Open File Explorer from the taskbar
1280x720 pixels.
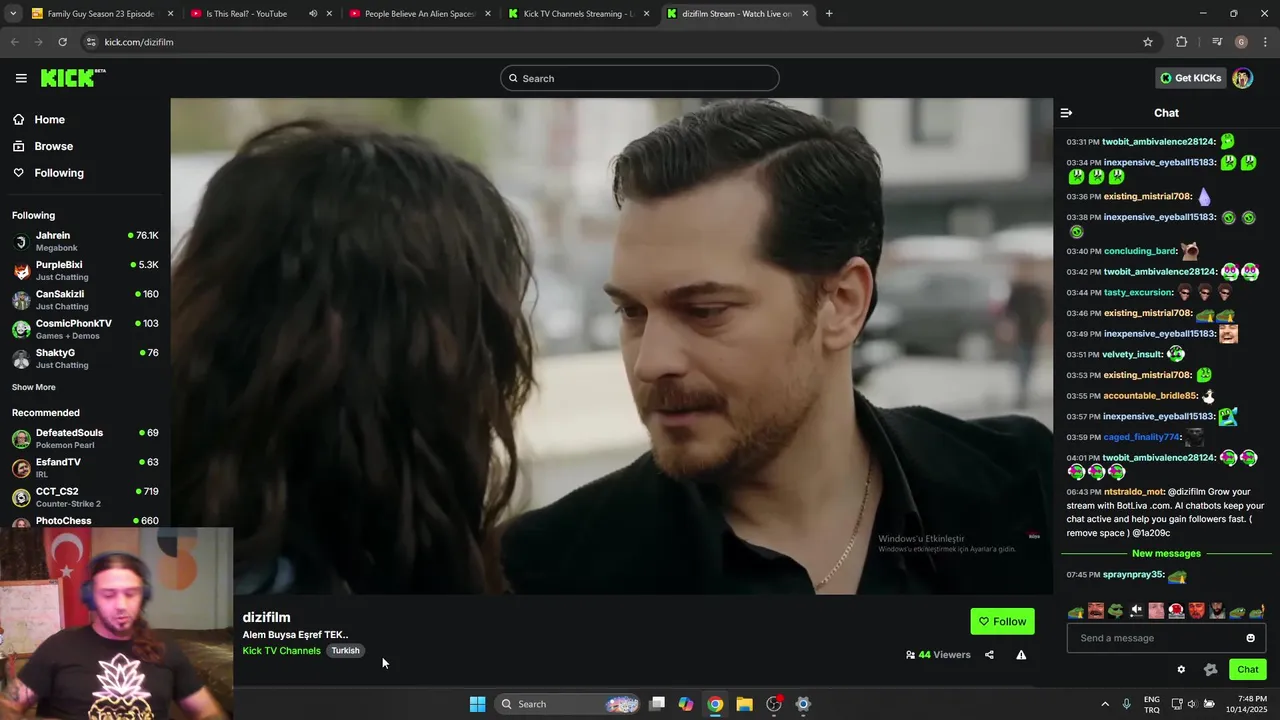[745, 704]
